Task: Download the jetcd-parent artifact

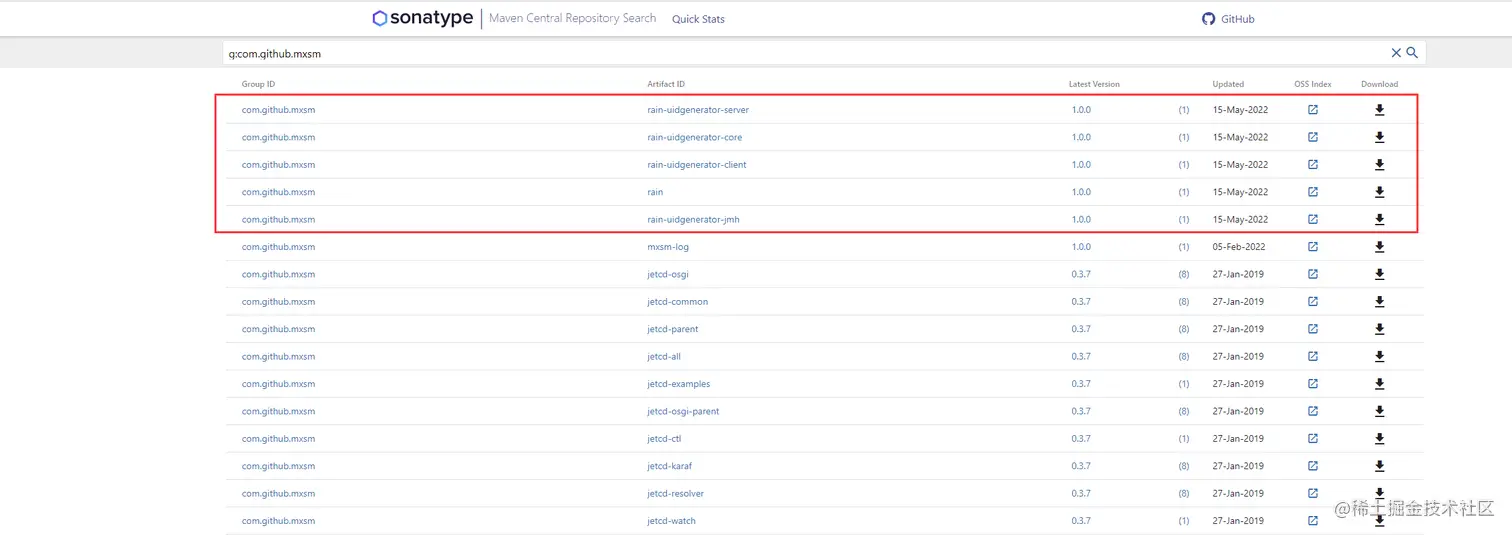Action: point(1379,329)
